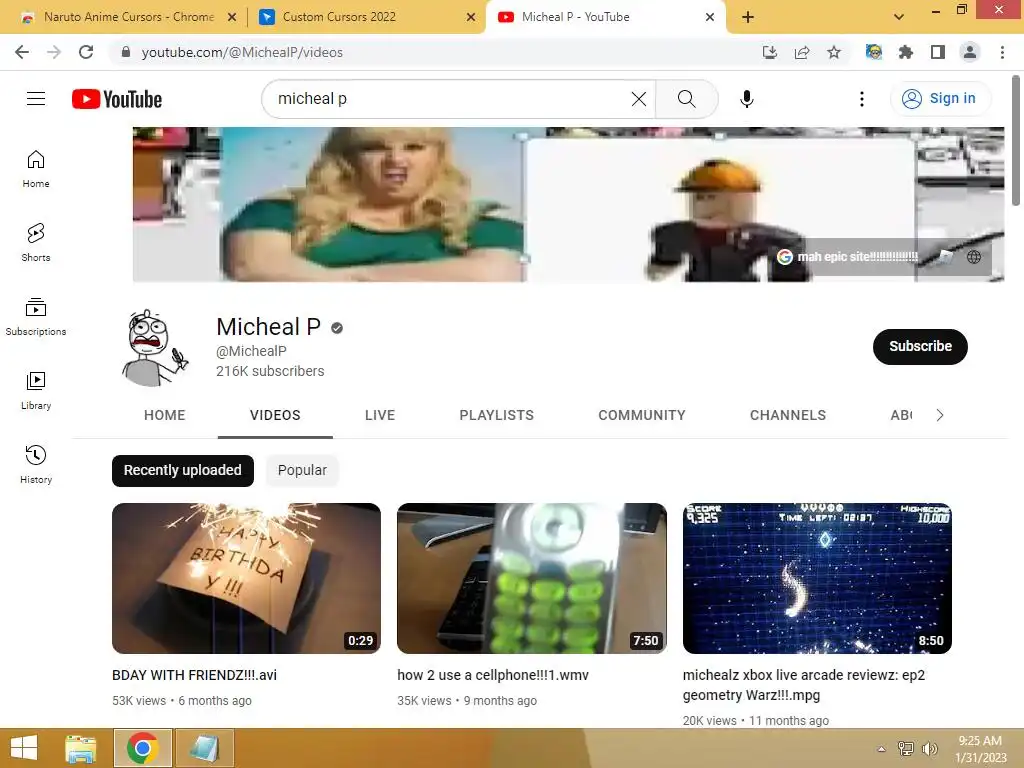Open the custom cursor extension icon
Screen dimensions: 1024x768
(x=874, y=52)
